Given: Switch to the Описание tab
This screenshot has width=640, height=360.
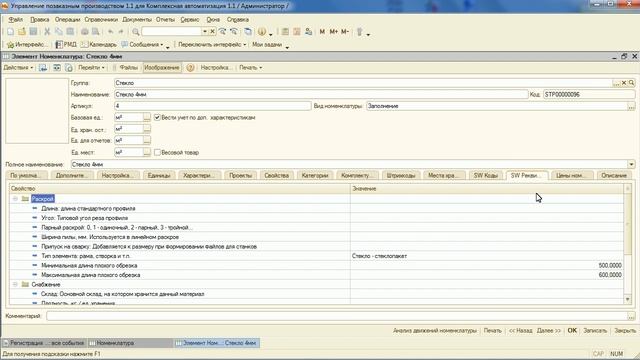Looking at the screenshot, I should [x=614, y=176].
